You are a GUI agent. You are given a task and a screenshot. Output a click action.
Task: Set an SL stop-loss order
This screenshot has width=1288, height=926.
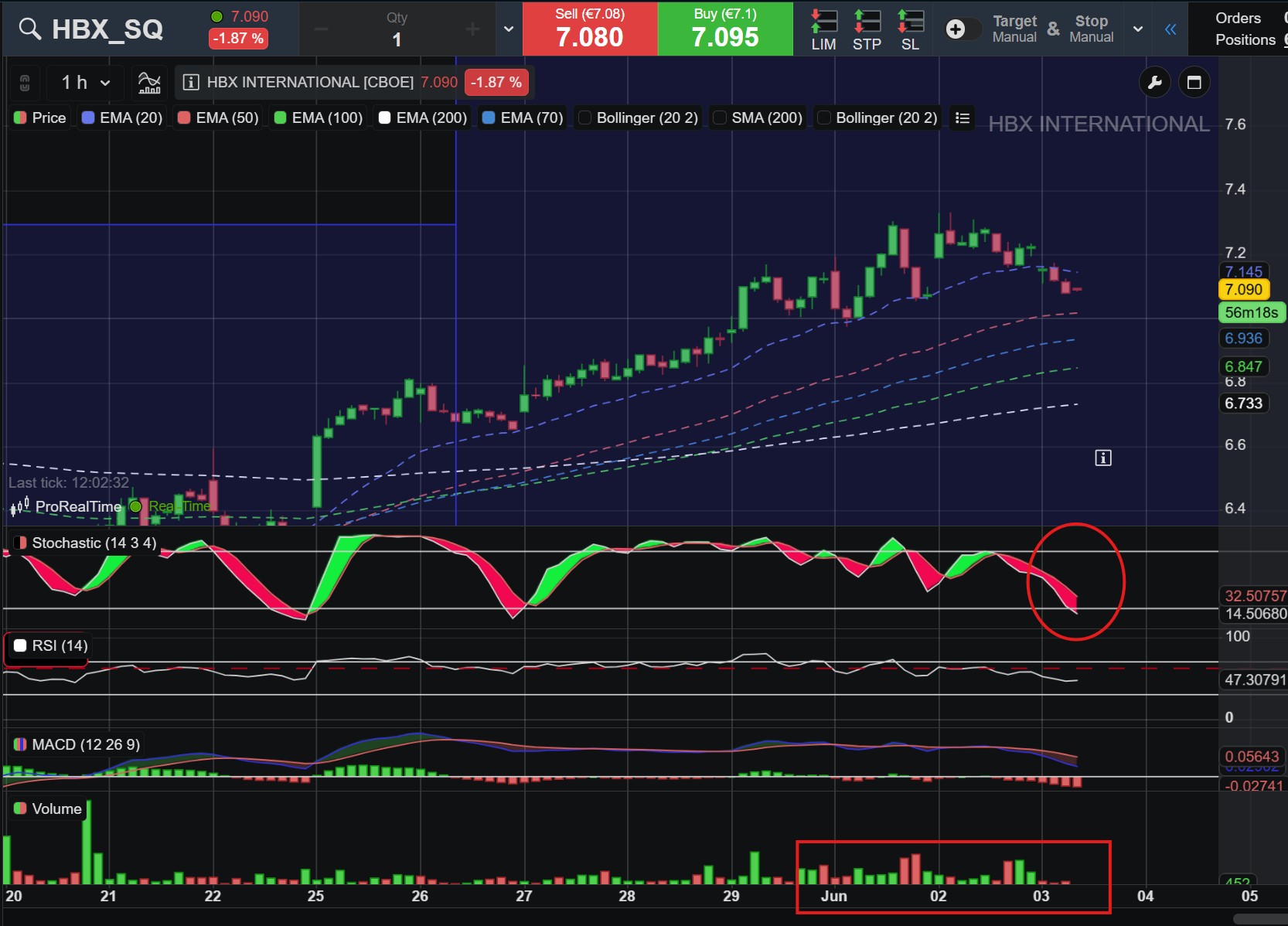coord(910,30)
